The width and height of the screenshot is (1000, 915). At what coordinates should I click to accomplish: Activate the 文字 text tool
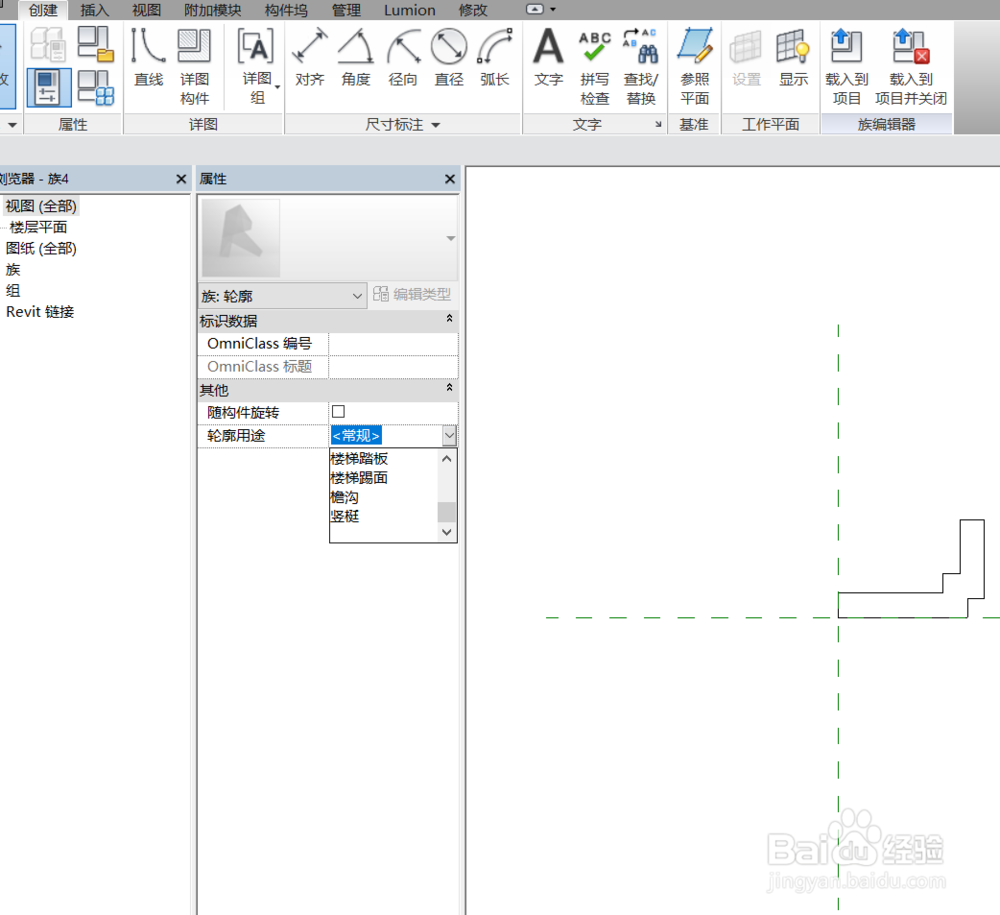coord(548,57)
